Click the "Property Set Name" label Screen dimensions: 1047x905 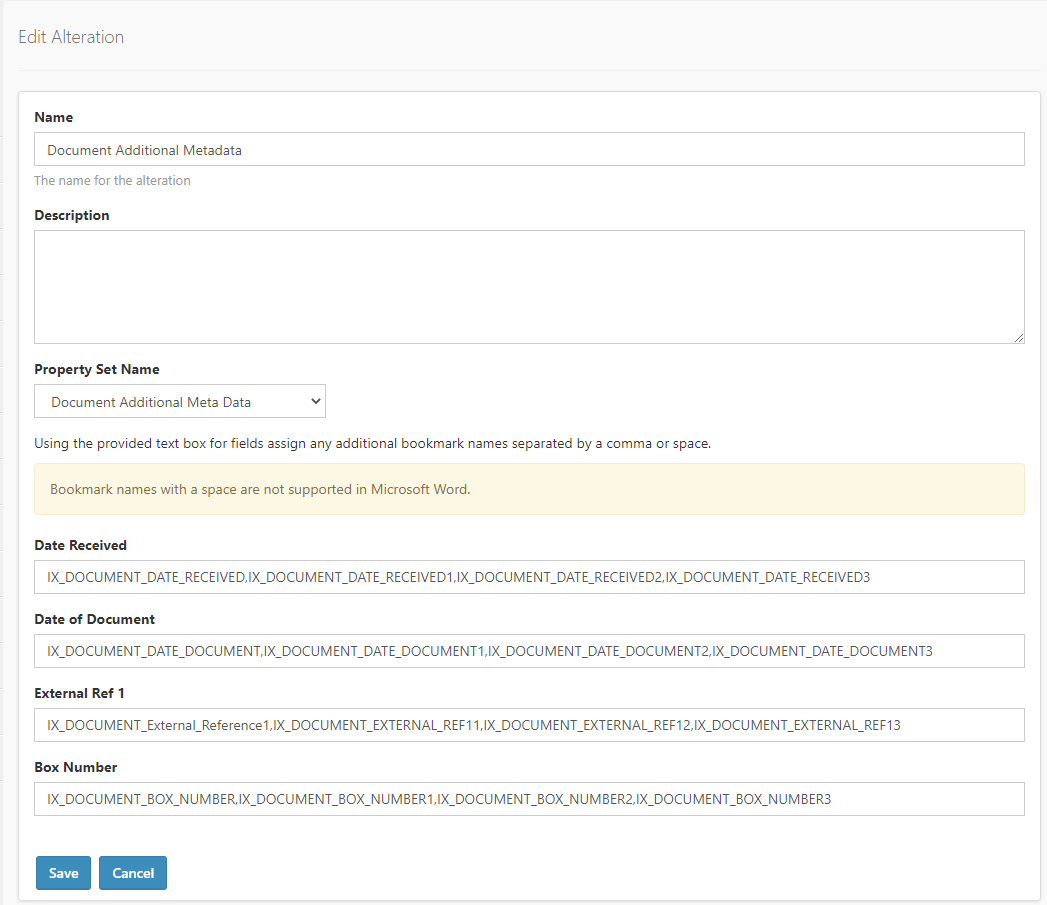(97, 369)
